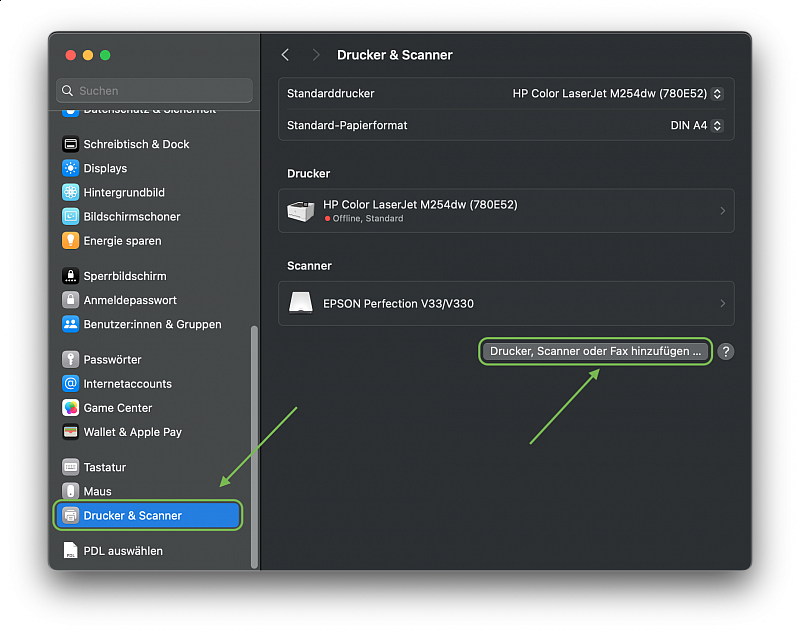Screen dimensions: 800x635
Task: Click the Hintergrundbild flower icon
Action: click(x=70, y=192)
